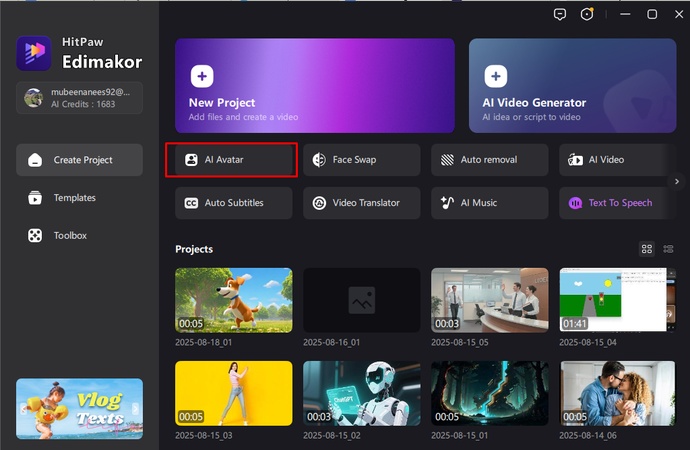Viewport: 690px width, 450px height.
Task: Go back on Vlog Texts banner left arrow
Action: click(x=24, y=409)
